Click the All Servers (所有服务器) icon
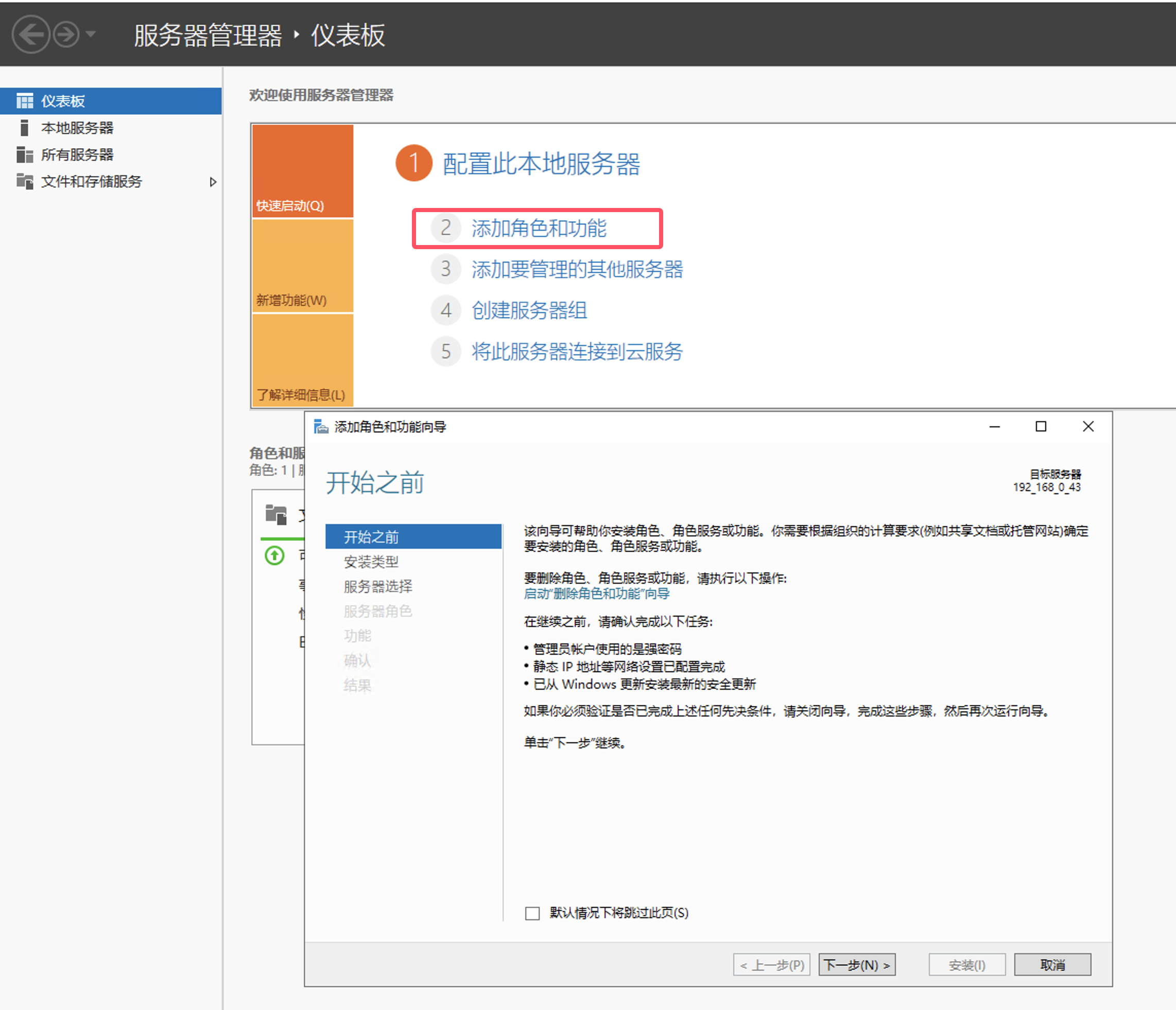Image resolution: width=1176 pixels, height=1010 pixels. coord(24,154)
